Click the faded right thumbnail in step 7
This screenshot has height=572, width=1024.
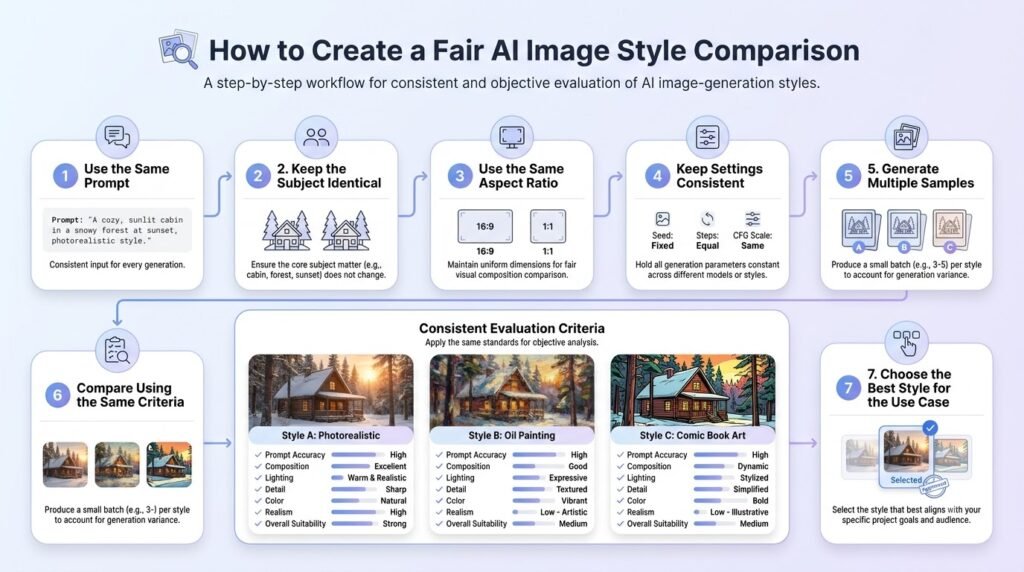click(952, 455)
